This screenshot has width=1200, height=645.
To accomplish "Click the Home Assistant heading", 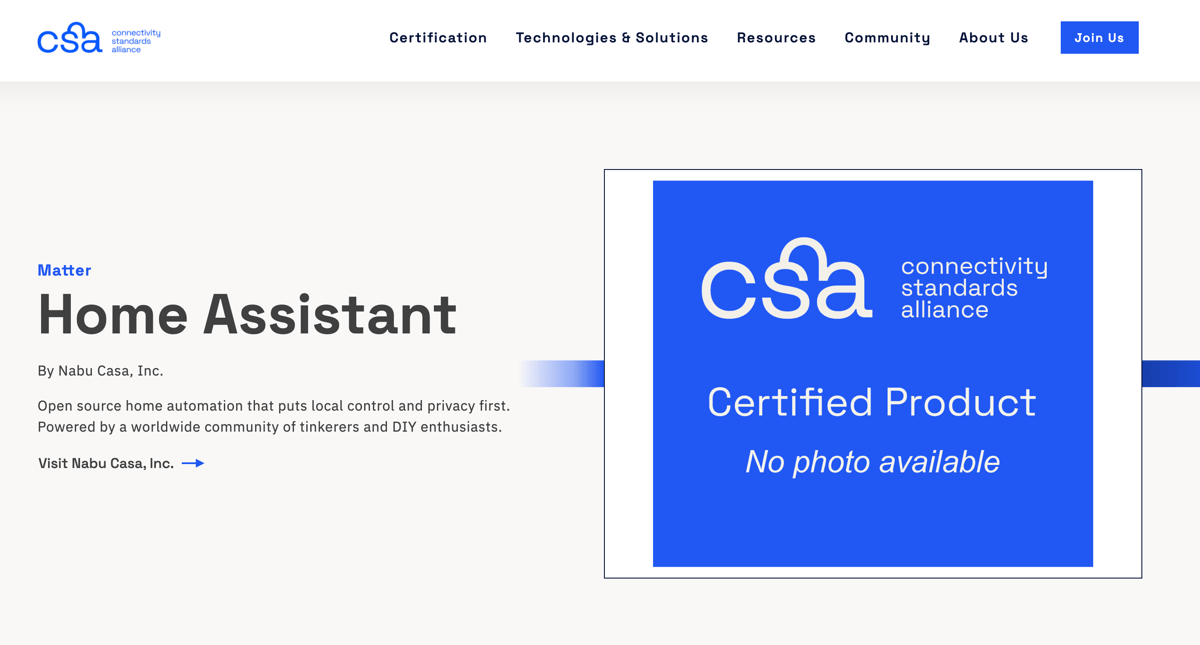I will click(x=246, y=315).
